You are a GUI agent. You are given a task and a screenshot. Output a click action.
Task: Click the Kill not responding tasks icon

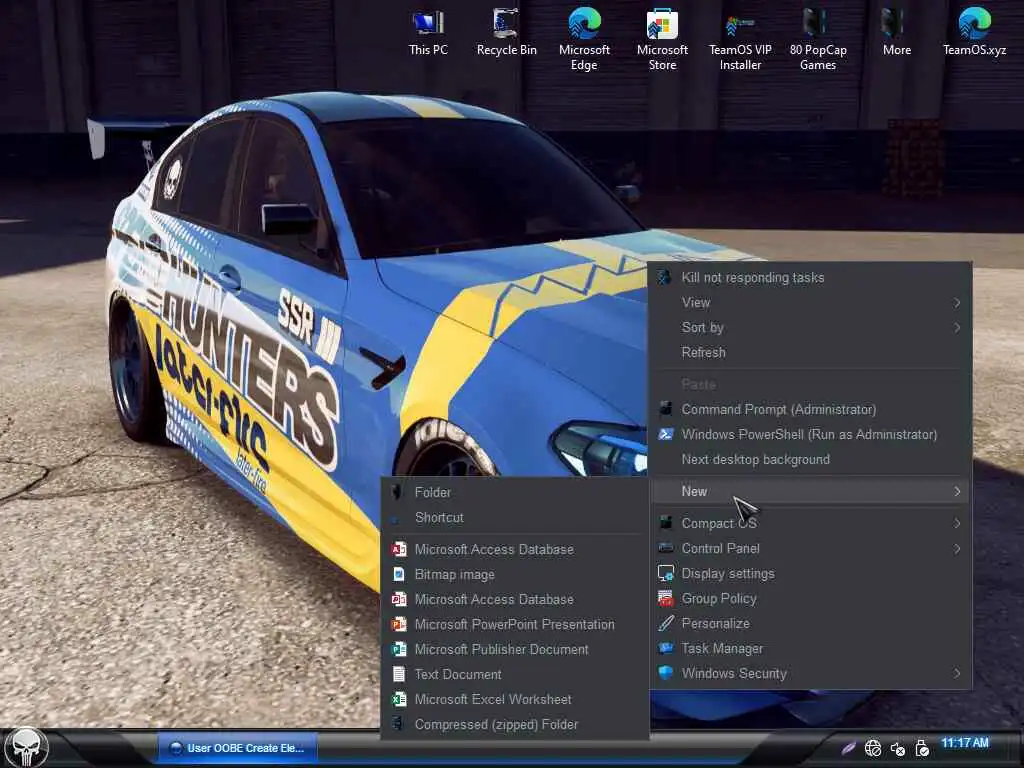coord(665,277)
